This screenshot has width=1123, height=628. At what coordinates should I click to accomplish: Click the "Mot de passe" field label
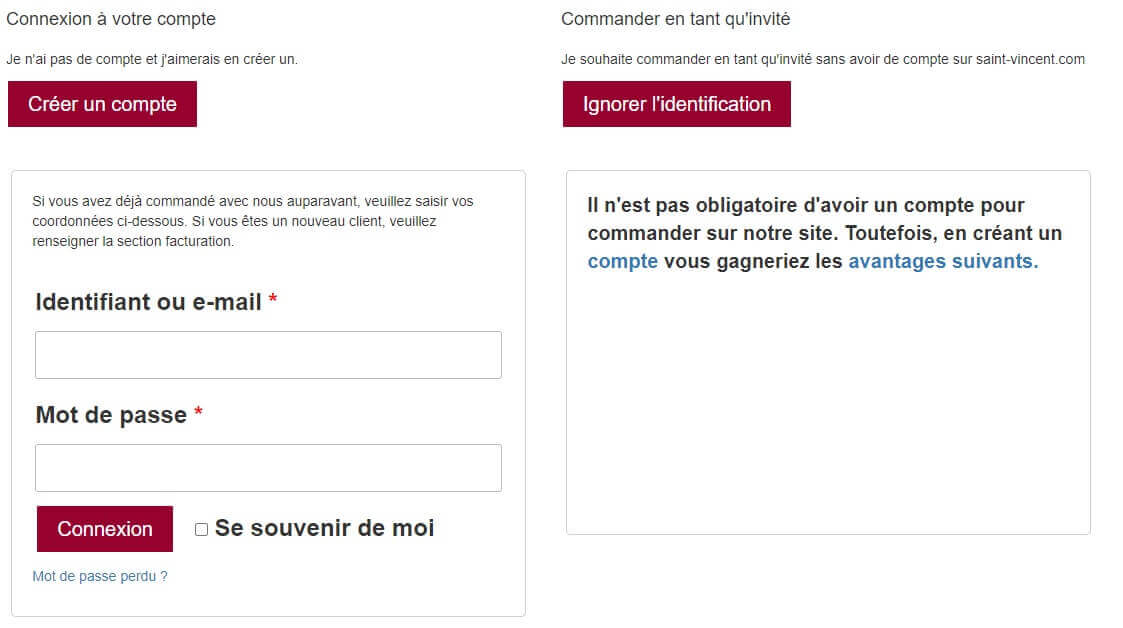point(111,415)
